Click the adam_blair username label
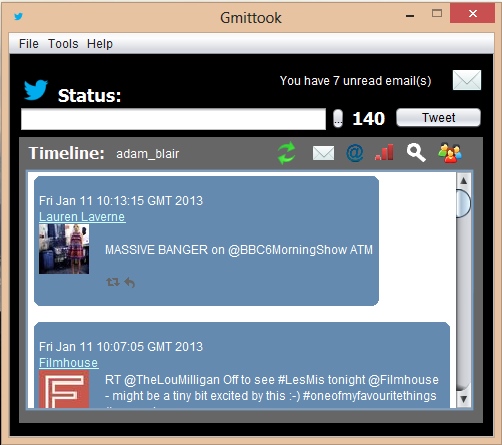This screenshot has width=502, height=445. (x=148, y=154)
